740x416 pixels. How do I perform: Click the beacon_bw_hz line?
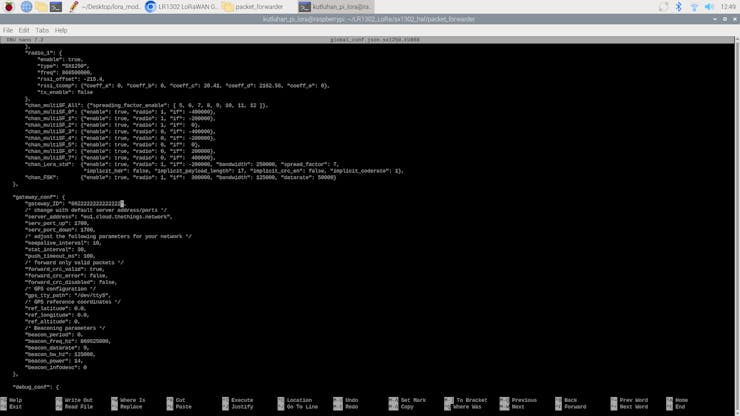pos(60,354)
